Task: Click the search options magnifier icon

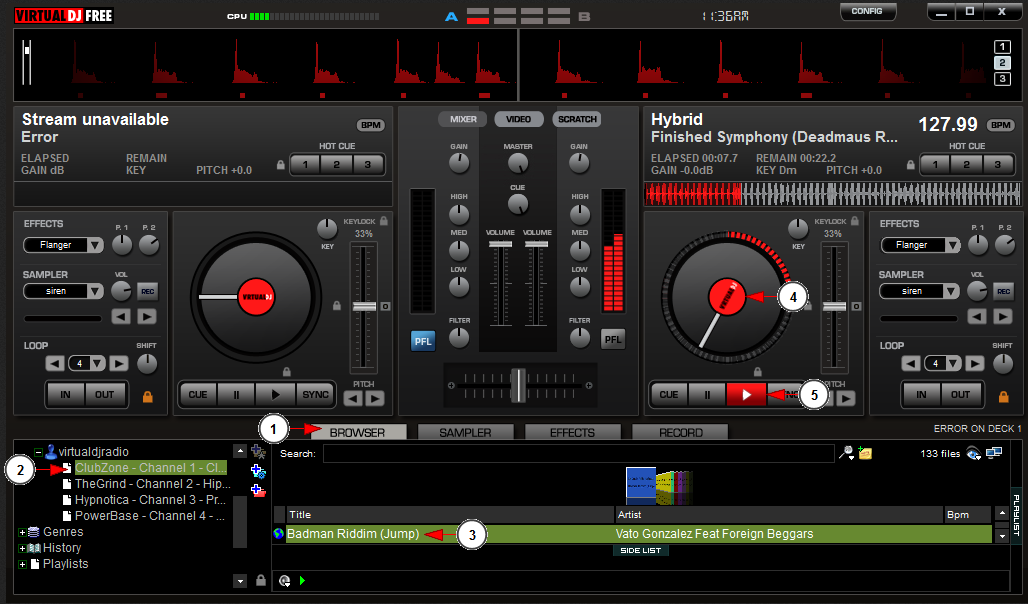Action: [x=846, y=453]
